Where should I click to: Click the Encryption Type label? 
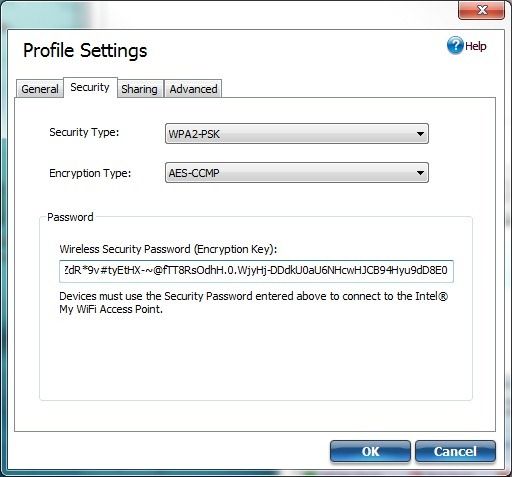(90, 173)
